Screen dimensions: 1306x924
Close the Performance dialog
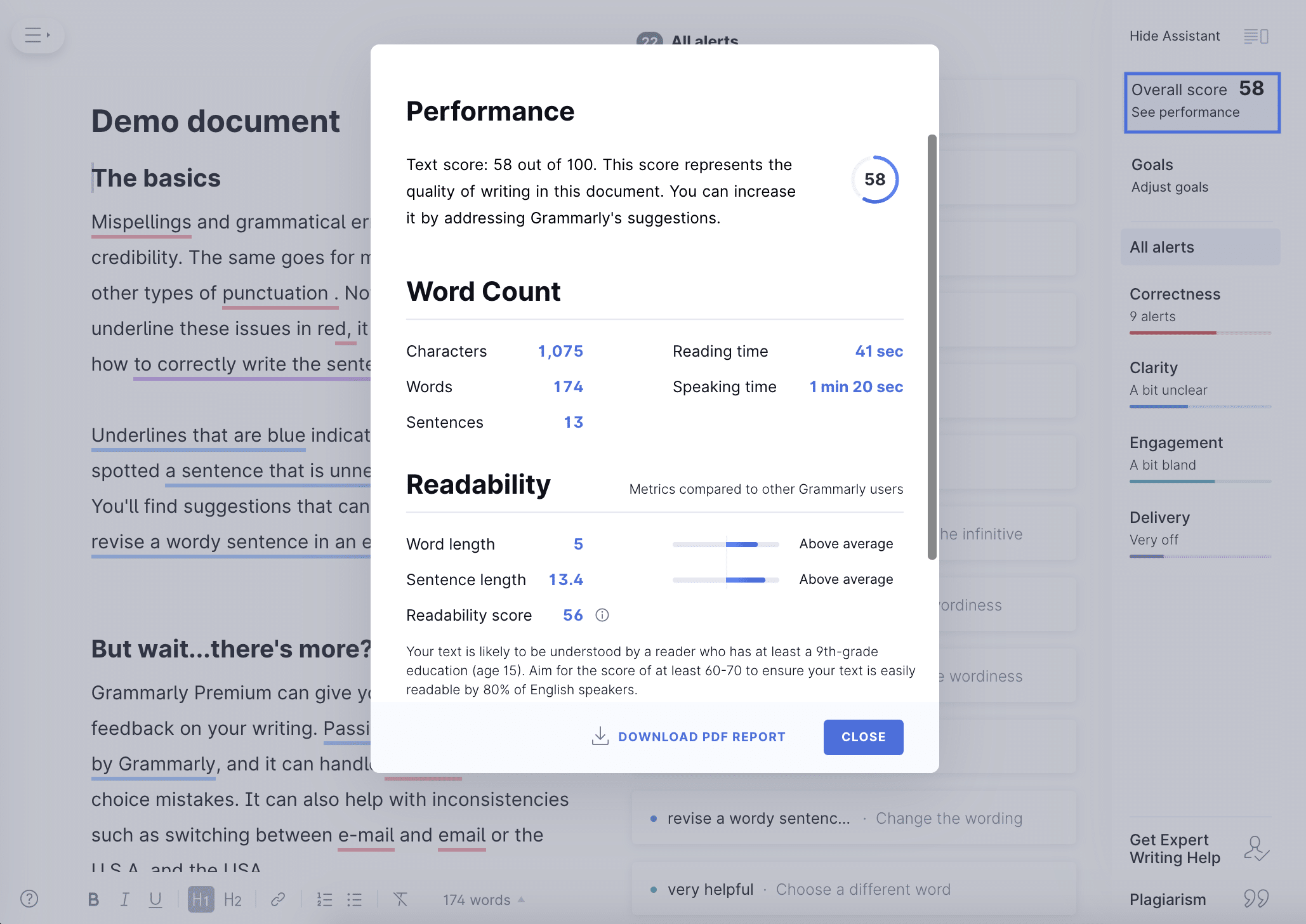[863, 737]
